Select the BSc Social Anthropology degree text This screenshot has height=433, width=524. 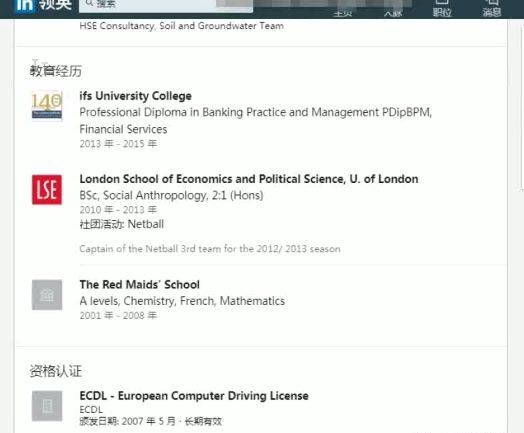click(171, 195)
